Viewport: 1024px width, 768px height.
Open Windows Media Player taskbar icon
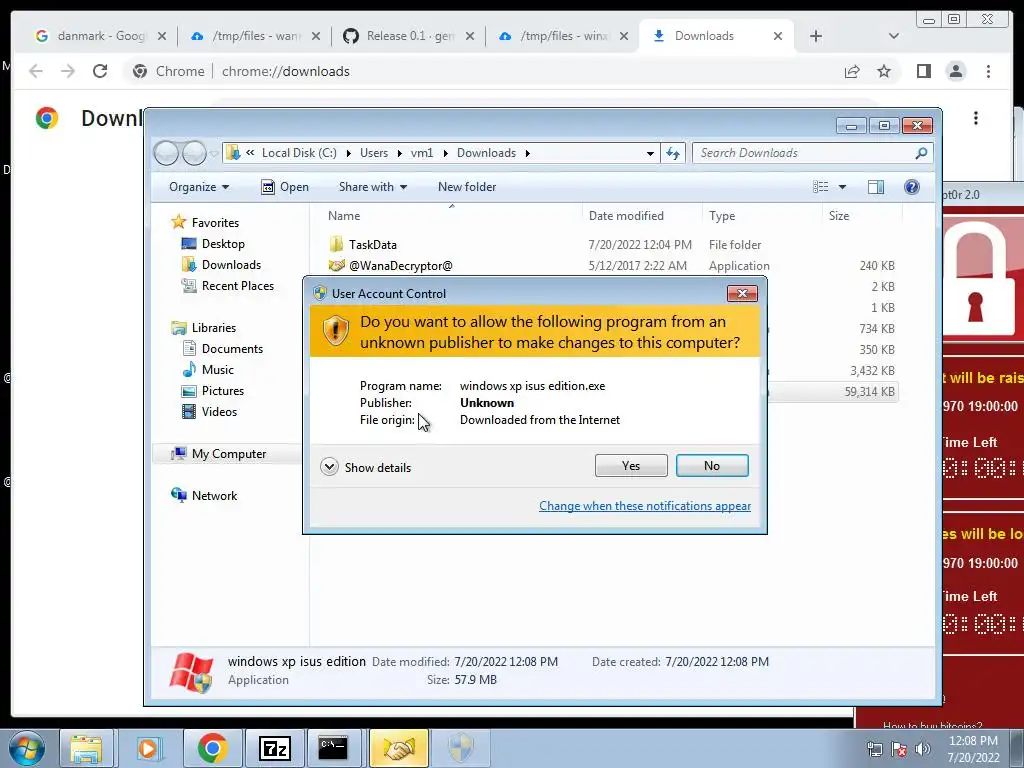tap(148, 748)
